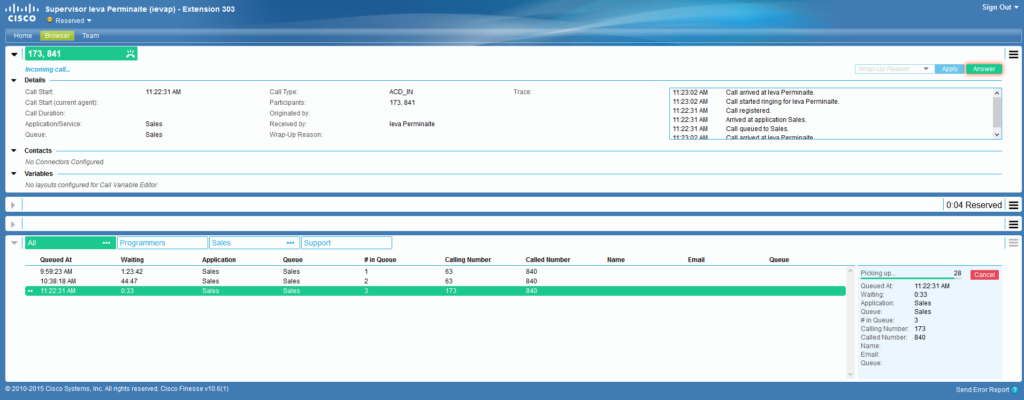Collapse the Details section
The height and width of the screenshot is (400, 1024).
(14, 79)
